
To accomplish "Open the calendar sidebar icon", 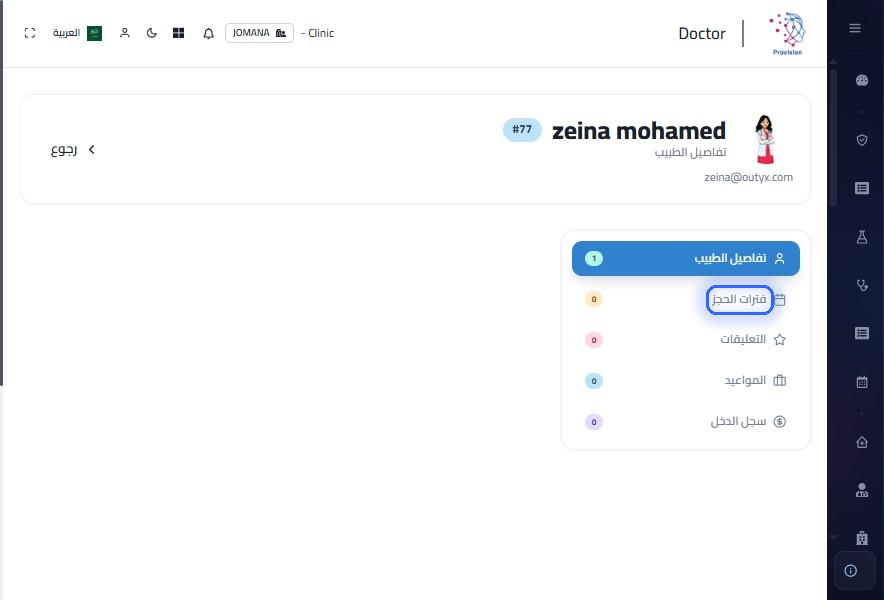I will coord(861,382).
